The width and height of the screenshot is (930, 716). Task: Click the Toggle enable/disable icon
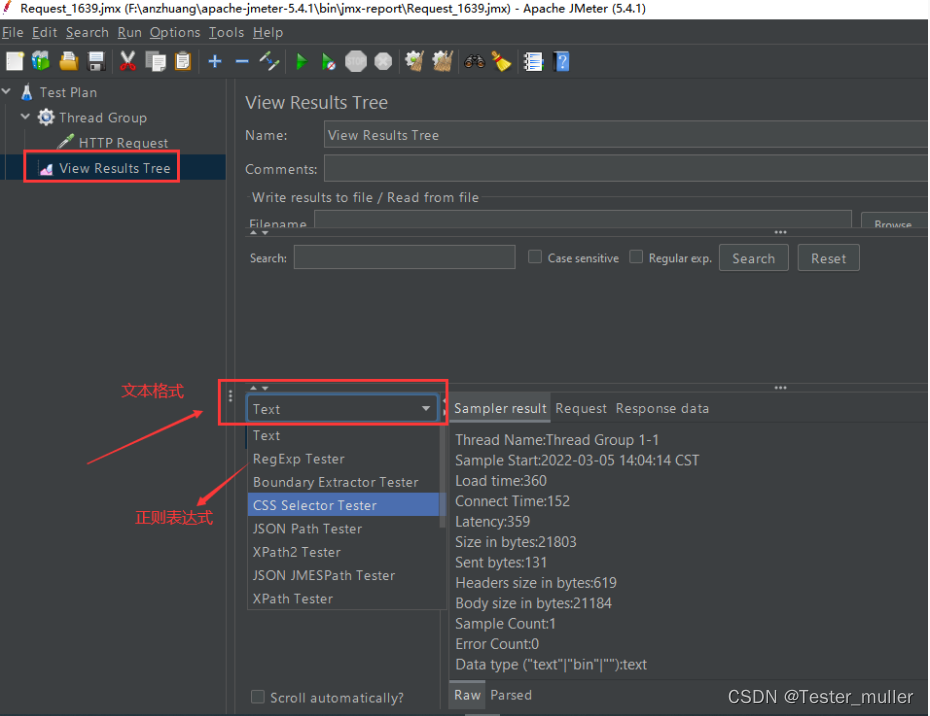269,61
